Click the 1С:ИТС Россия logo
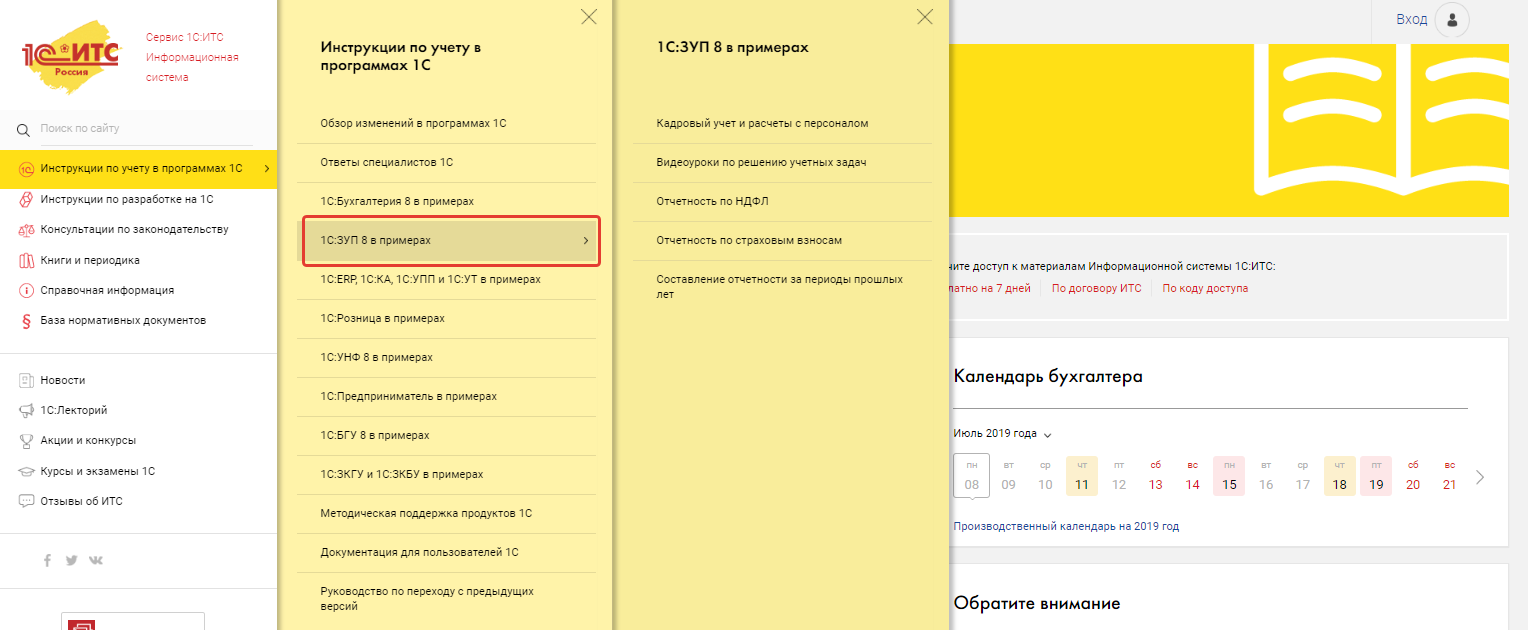Image resolution: width=1528 pixels, height=630 pixels. pyautogui.click(x=70, y=57)
